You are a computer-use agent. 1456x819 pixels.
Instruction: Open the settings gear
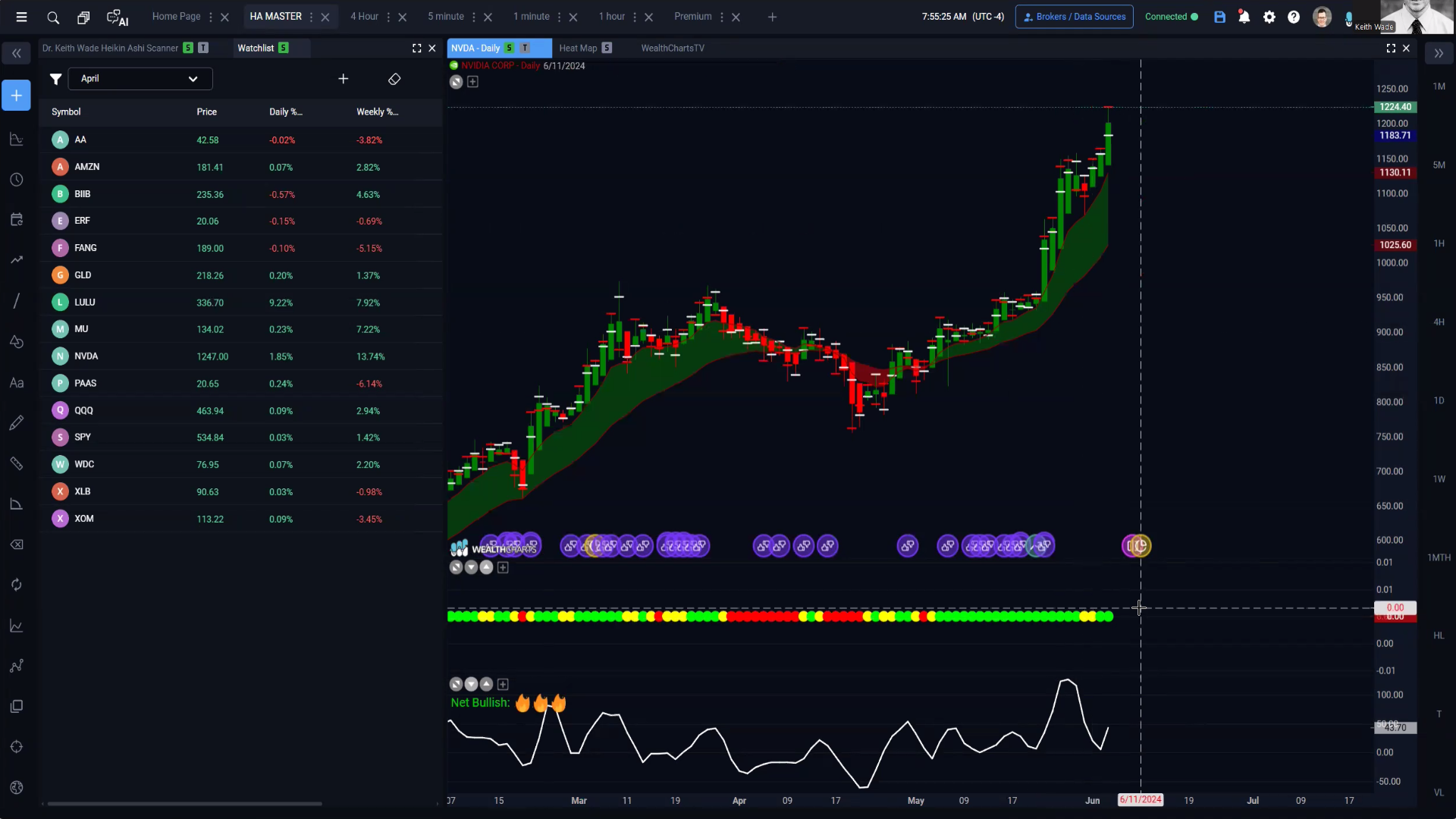pos(1269,17)
